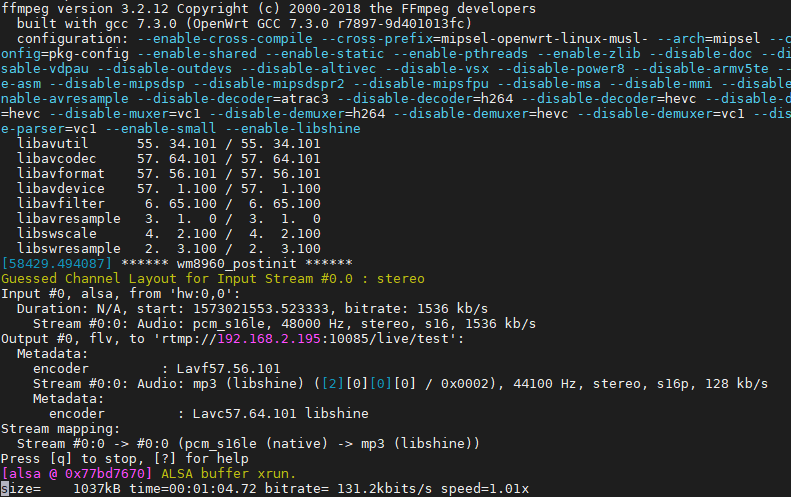
Task: Click the 'Lavf57.56.101' encoder value
Action: point(229,369)
